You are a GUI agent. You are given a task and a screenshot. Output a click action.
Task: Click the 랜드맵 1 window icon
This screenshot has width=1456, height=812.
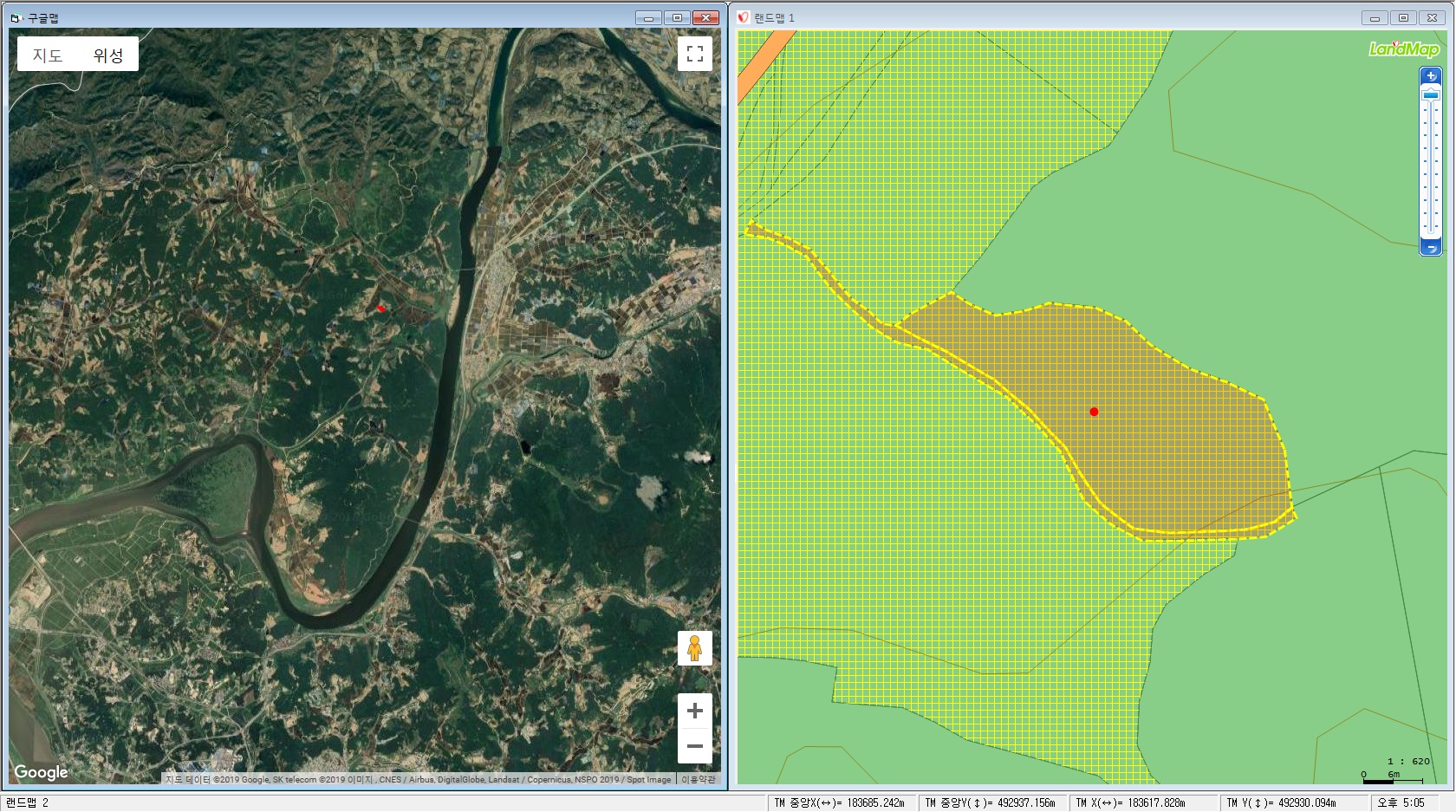coord(744,17)
